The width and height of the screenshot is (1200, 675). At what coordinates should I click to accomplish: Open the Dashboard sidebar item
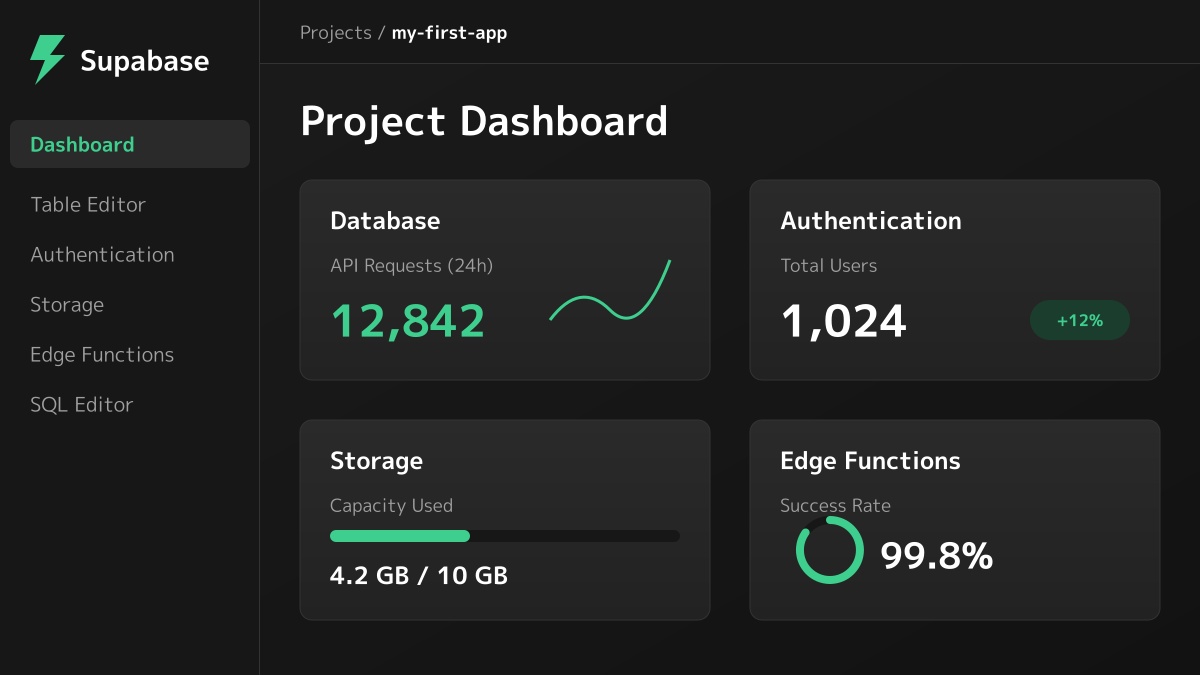[x=130, y=144]
